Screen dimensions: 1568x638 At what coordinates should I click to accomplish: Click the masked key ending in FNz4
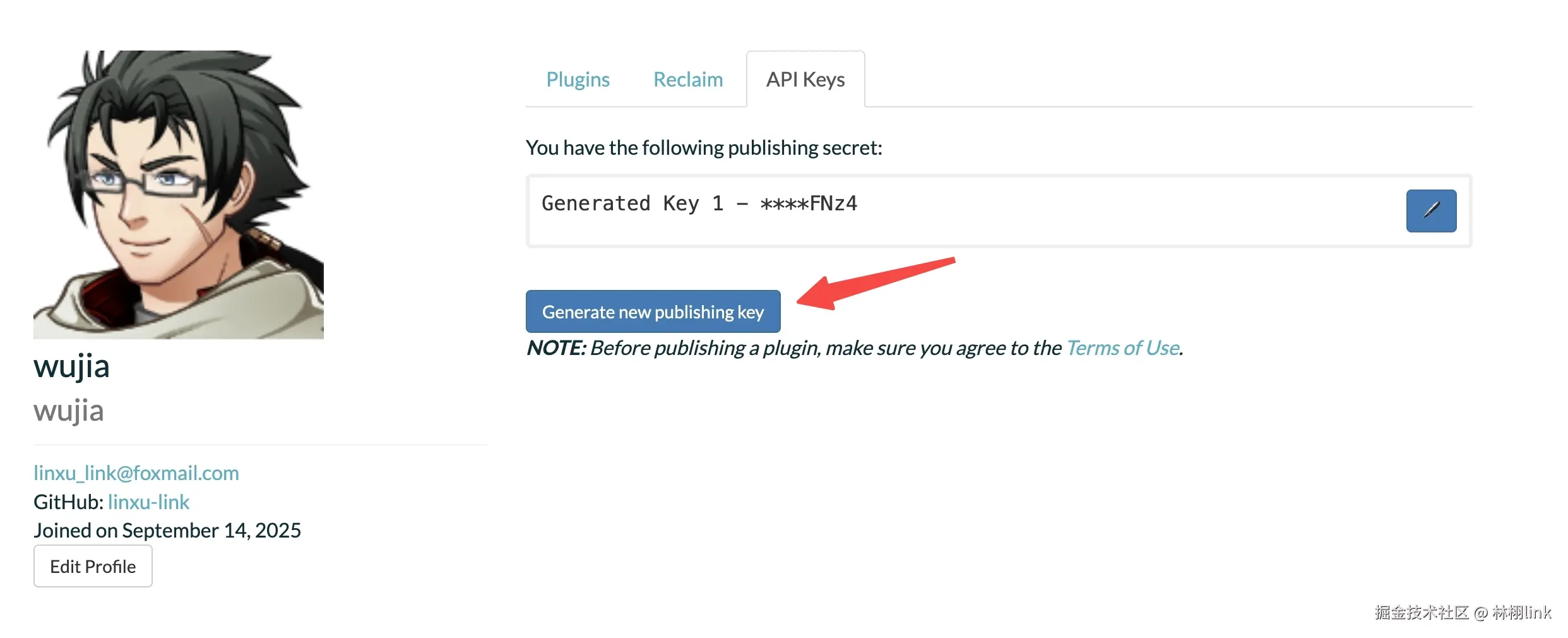[x=809, y=203]
